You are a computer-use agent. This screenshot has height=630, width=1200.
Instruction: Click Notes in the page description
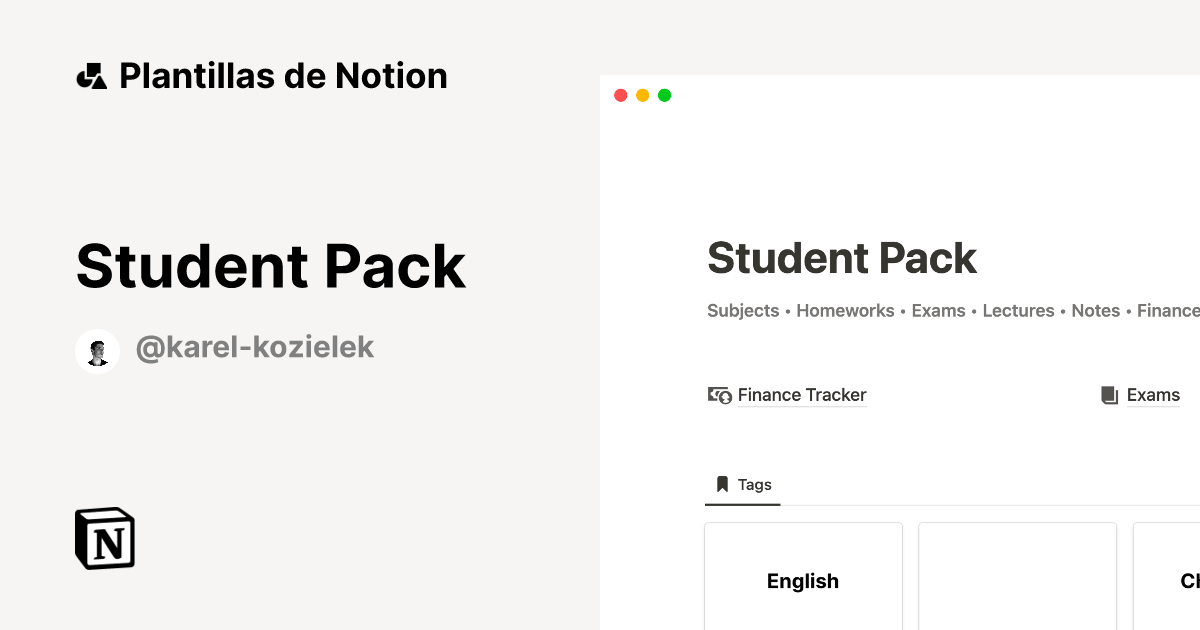tap(1095, 311)
